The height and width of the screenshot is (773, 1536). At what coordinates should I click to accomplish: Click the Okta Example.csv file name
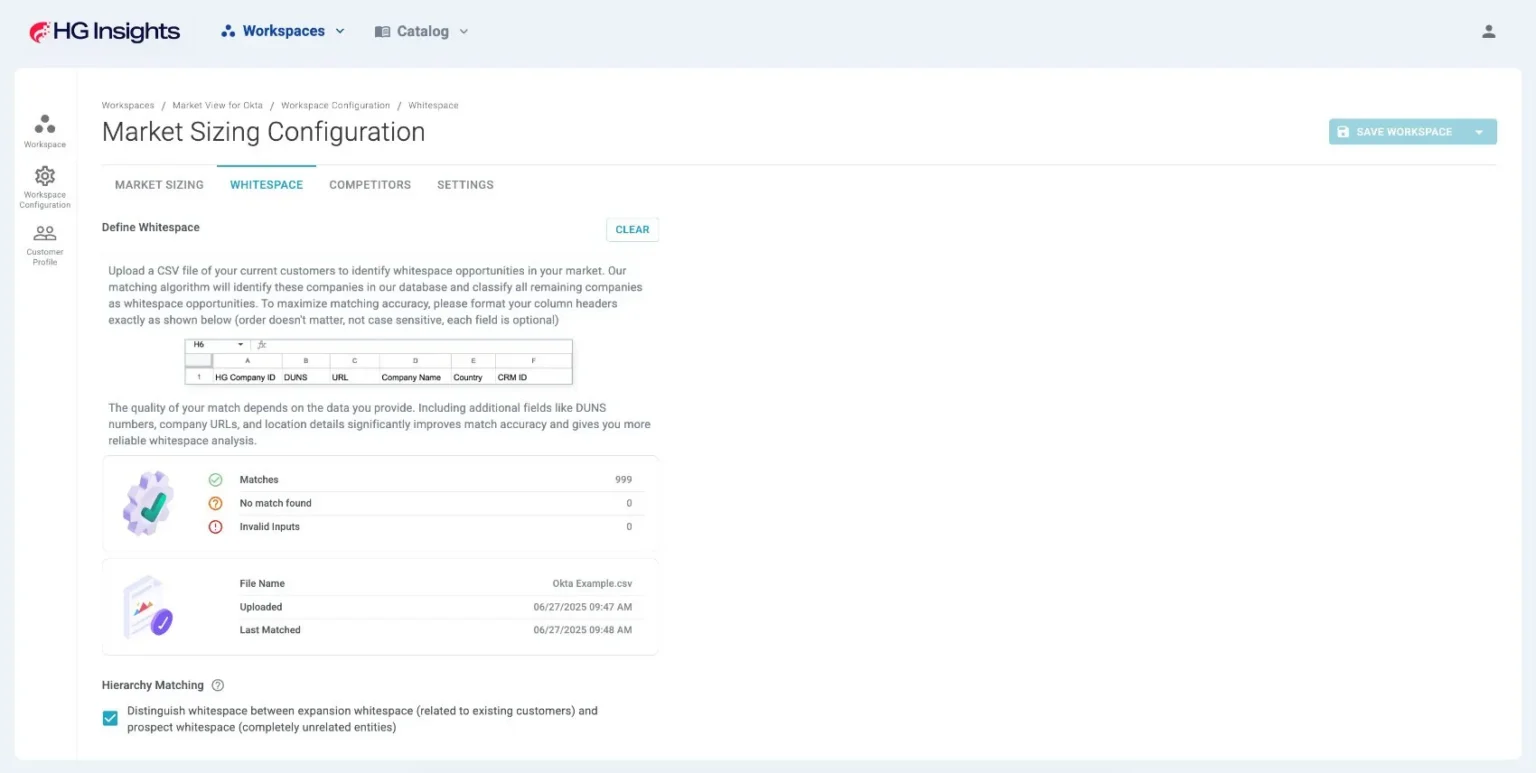coord(592,584)
